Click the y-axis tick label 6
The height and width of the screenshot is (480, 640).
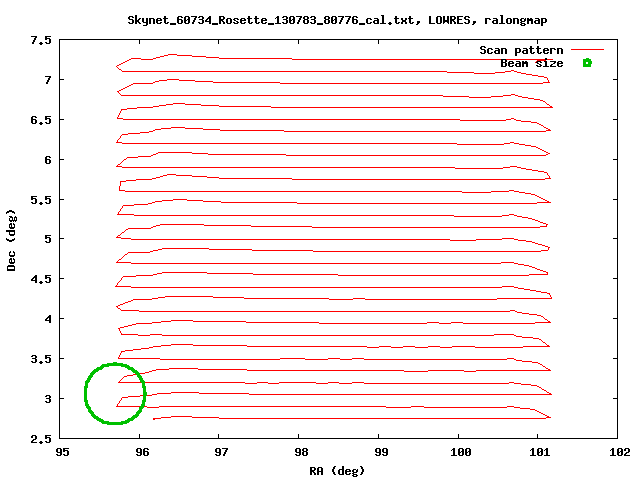pos(49,160)
